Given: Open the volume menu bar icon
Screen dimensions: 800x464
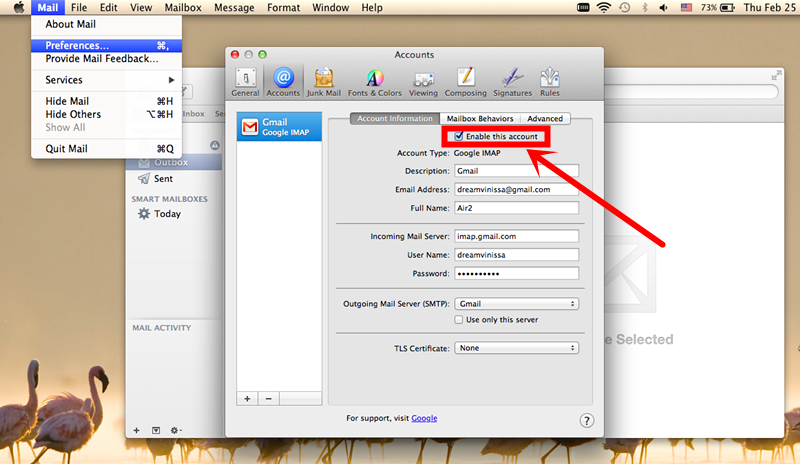Looking at the screenshot, I should (663, 8).
